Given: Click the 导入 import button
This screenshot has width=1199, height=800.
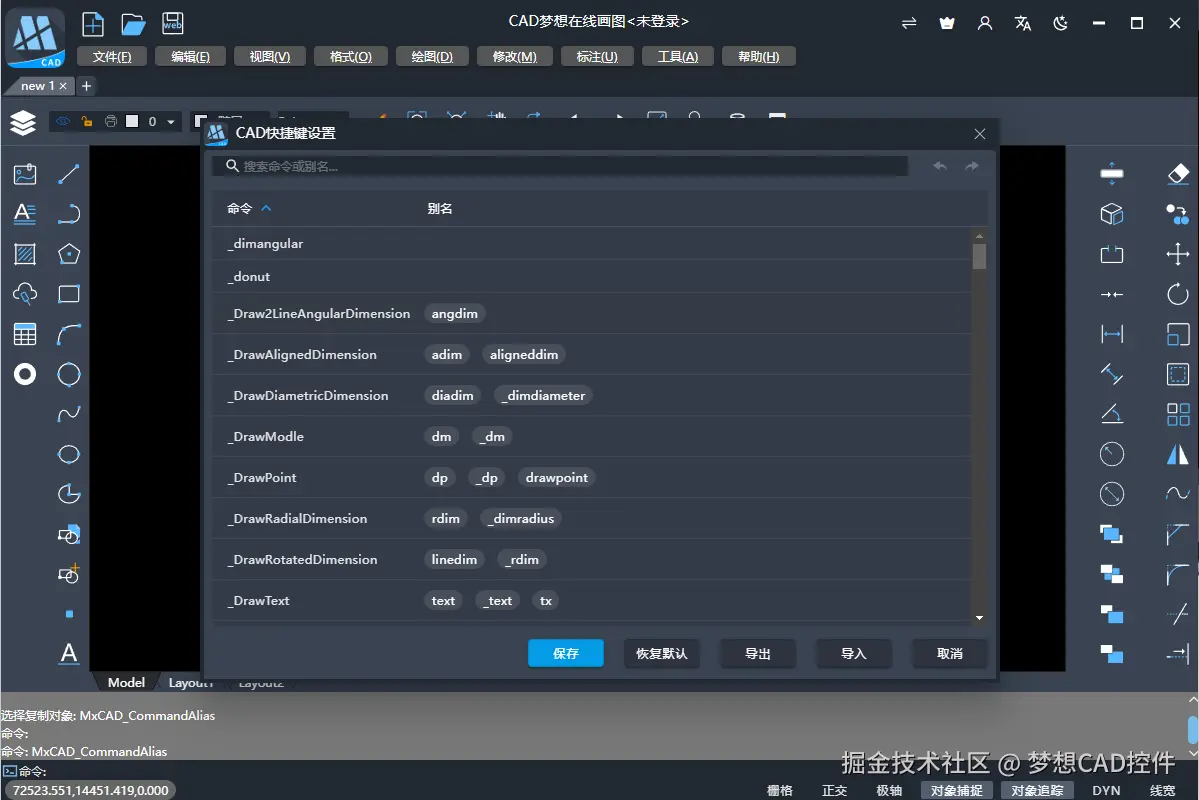Looking at the screenshot, I should (853, 653).
